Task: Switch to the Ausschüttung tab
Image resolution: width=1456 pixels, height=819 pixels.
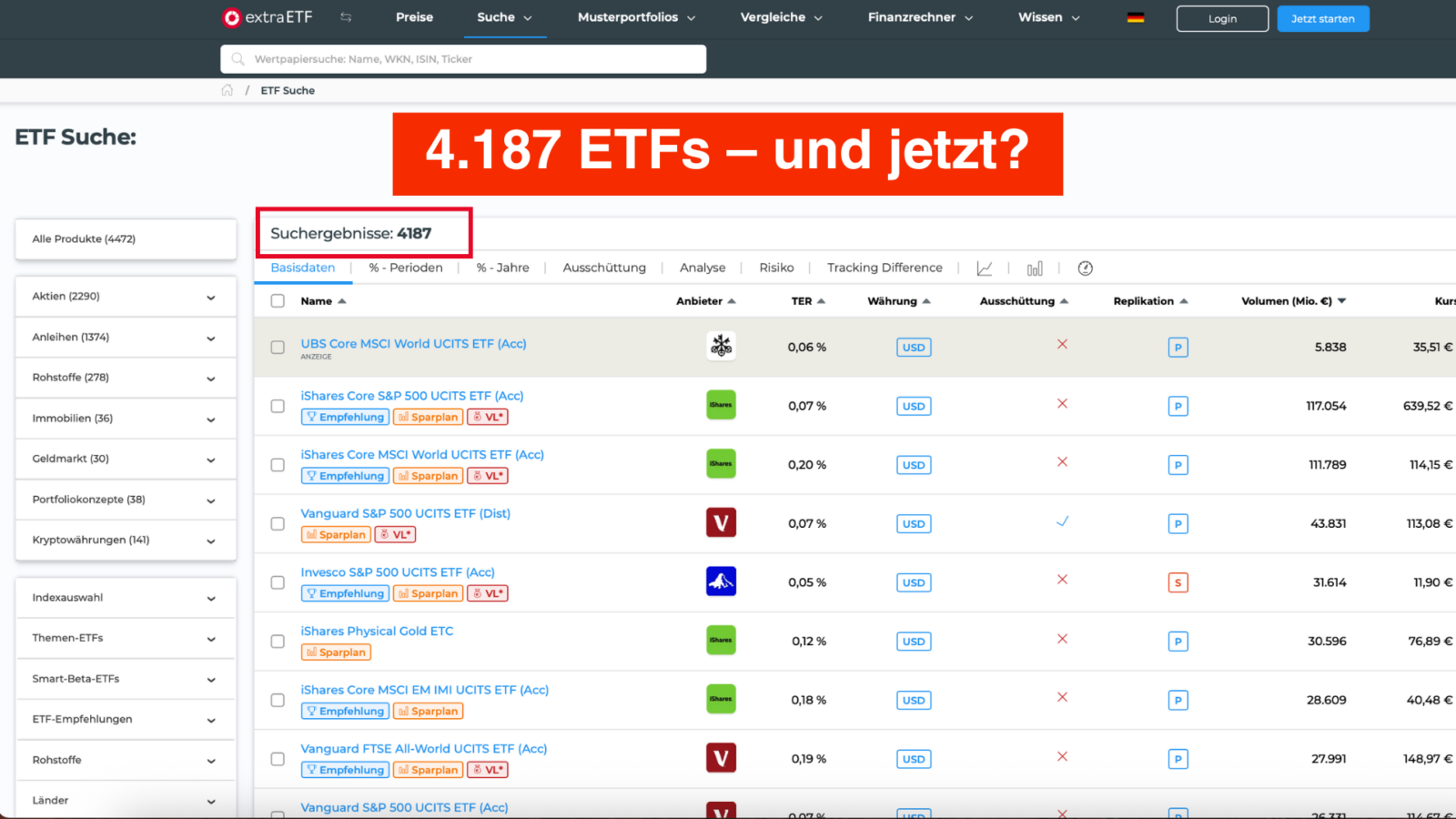Action: pyautogui.click(x=604, y=268)
